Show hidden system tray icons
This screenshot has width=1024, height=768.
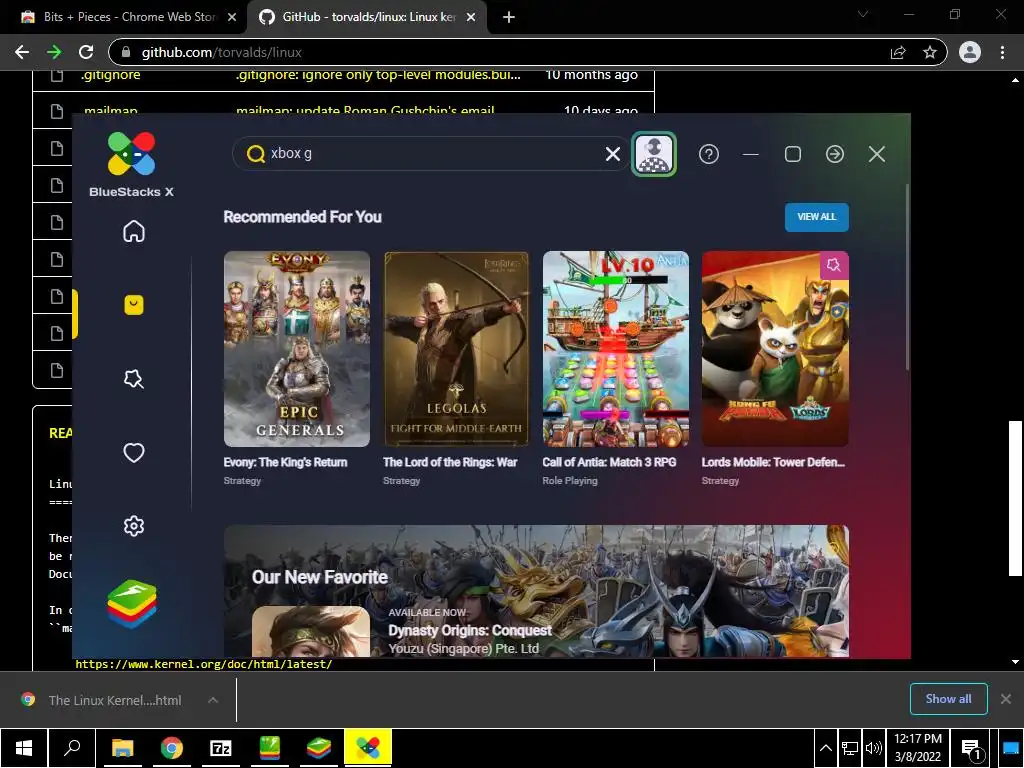click(x=825, y=748)
